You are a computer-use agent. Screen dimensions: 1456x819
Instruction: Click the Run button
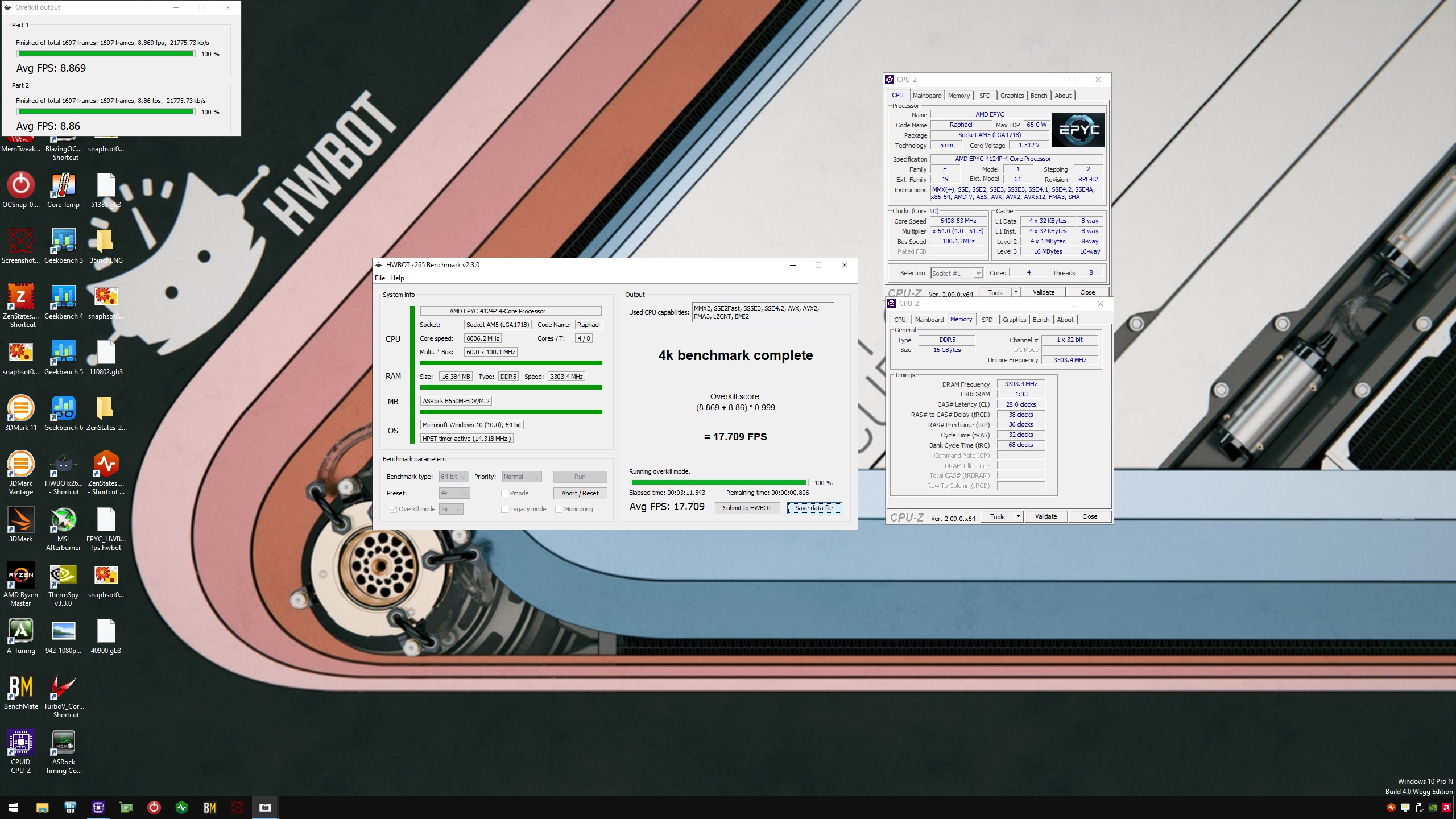[x=580, y=477]
